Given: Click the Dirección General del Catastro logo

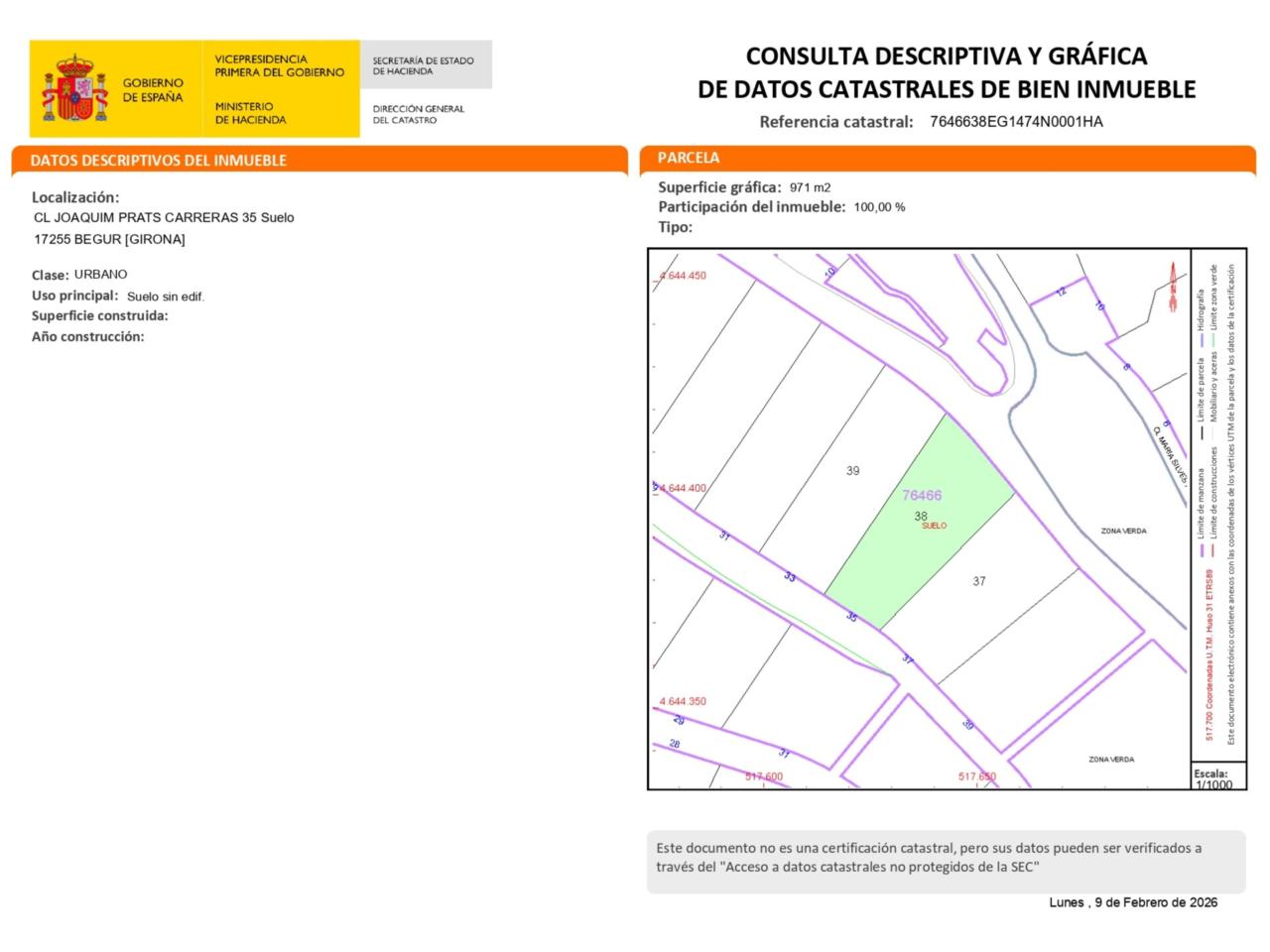Looking at the screenshot, I should (x=419, y=114).
